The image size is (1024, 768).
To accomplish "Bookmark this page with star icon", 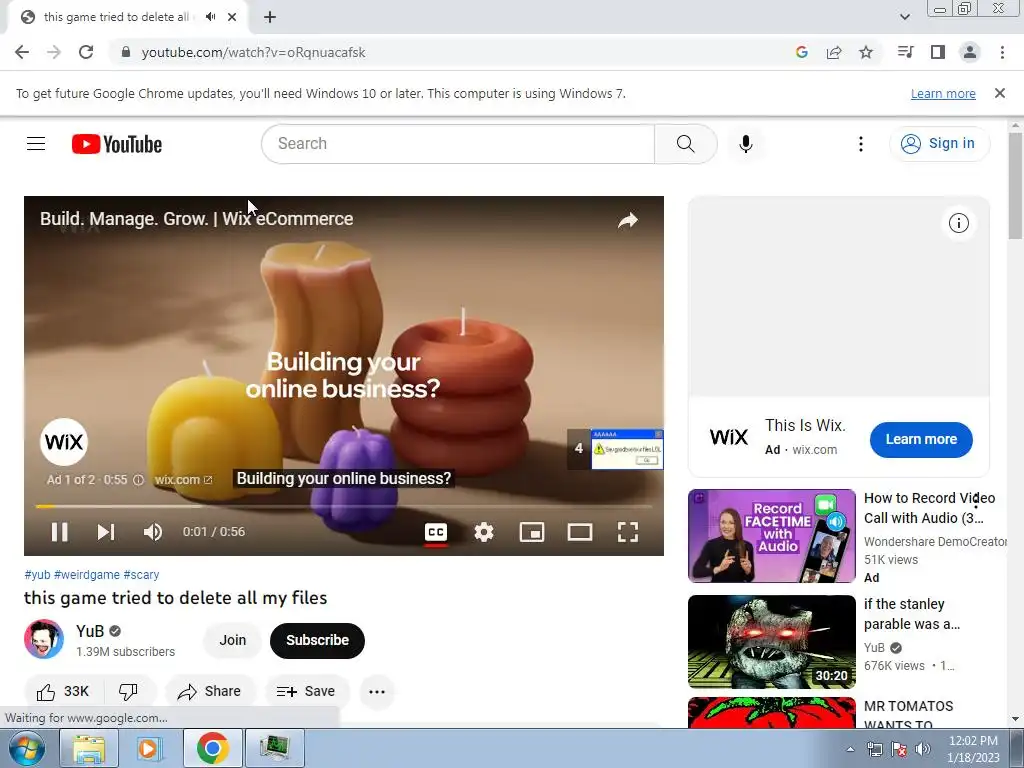I will 866,52.
